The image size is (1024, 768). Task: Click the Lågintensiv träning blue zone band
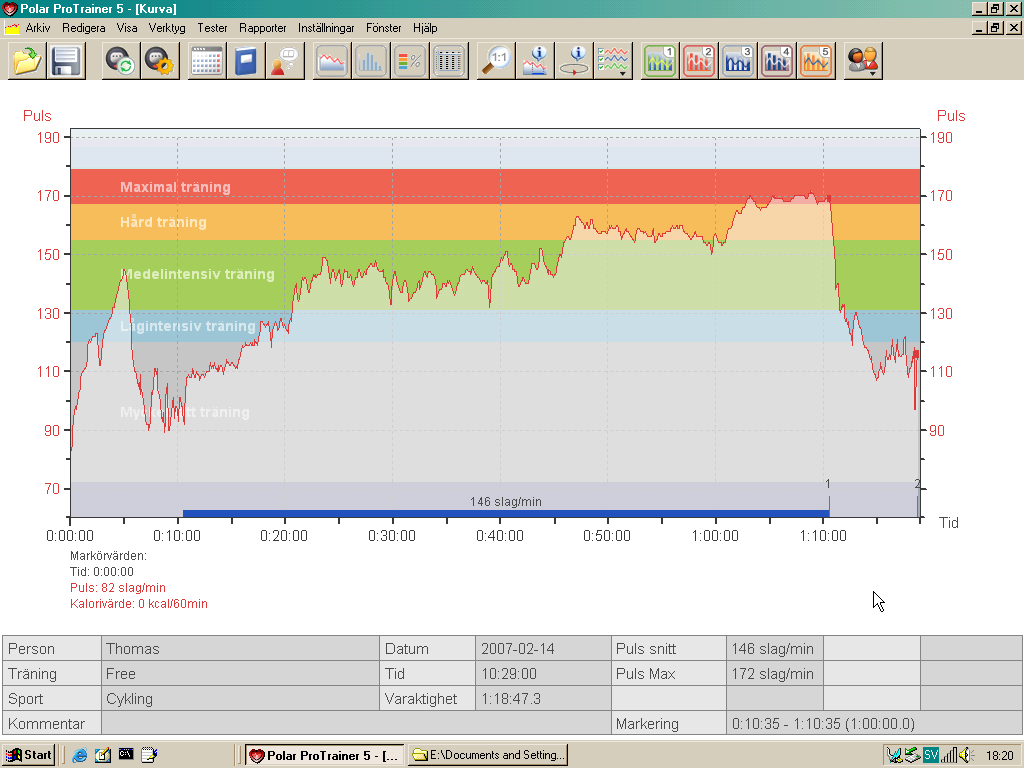495,326
